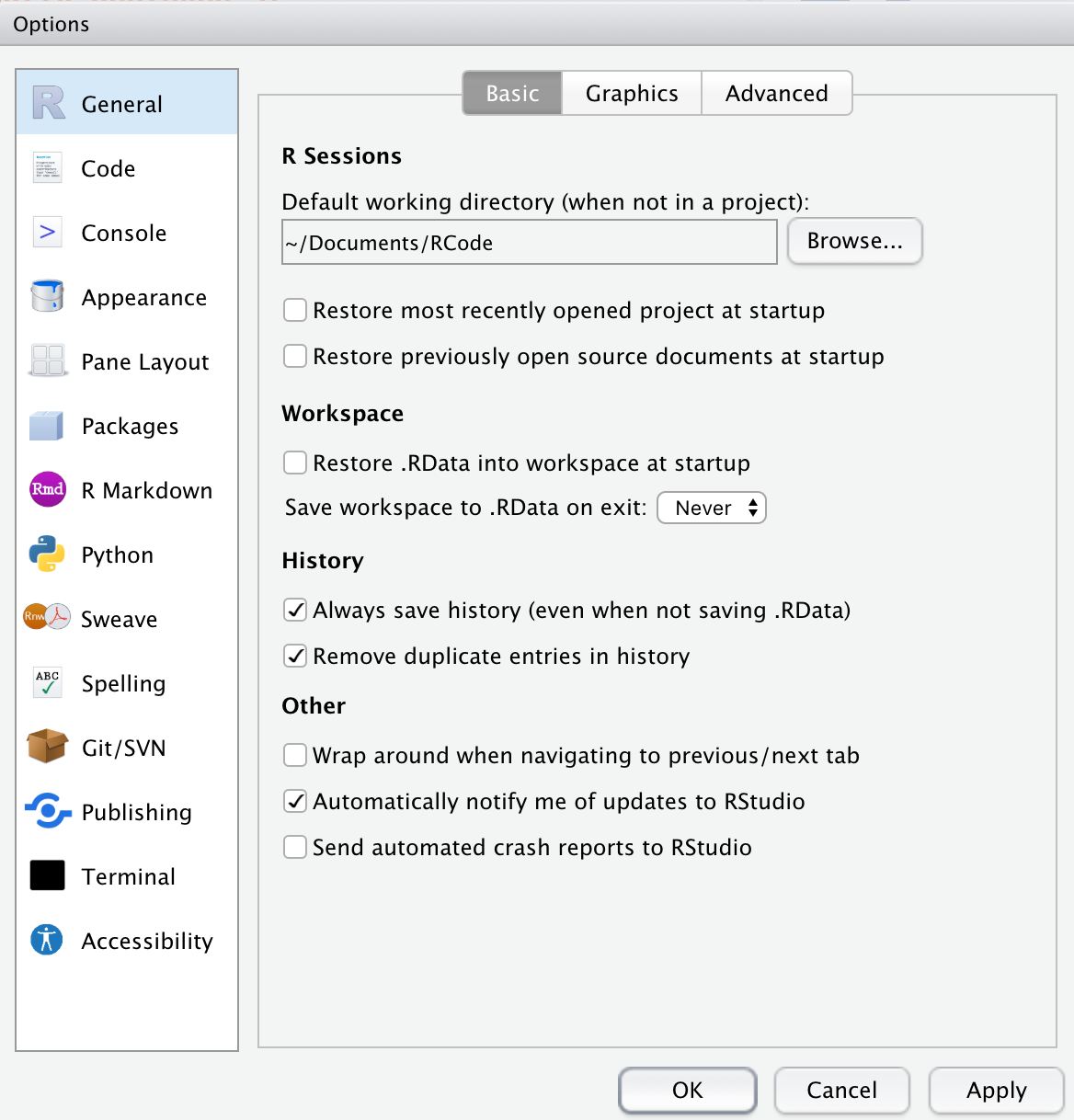Open the Advanced tab

pyautogui.click(x=776, y=93)
